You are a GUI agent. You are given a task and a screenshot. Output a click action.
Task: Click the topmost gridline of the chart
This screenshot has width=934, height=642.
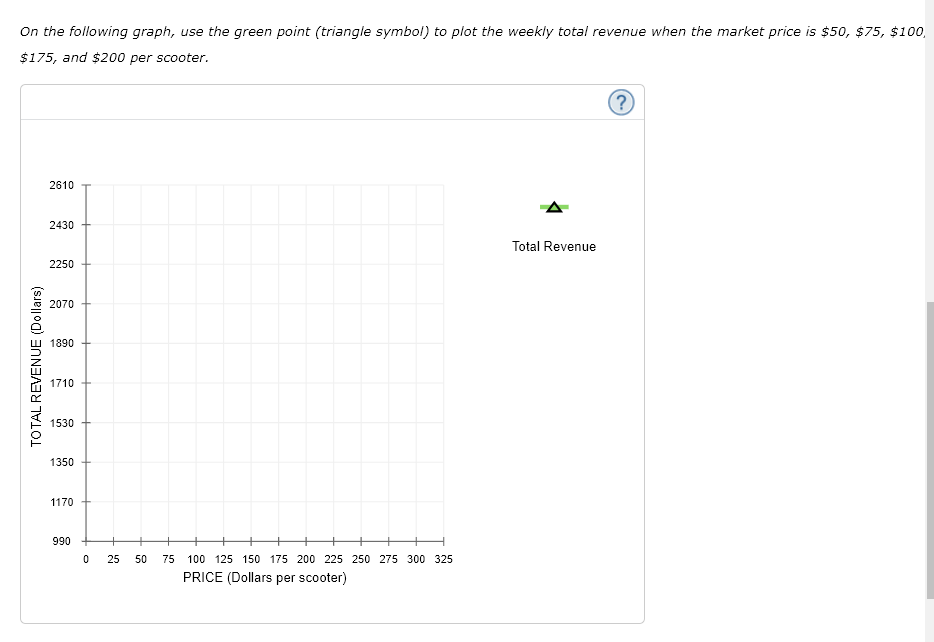point(265,184)
